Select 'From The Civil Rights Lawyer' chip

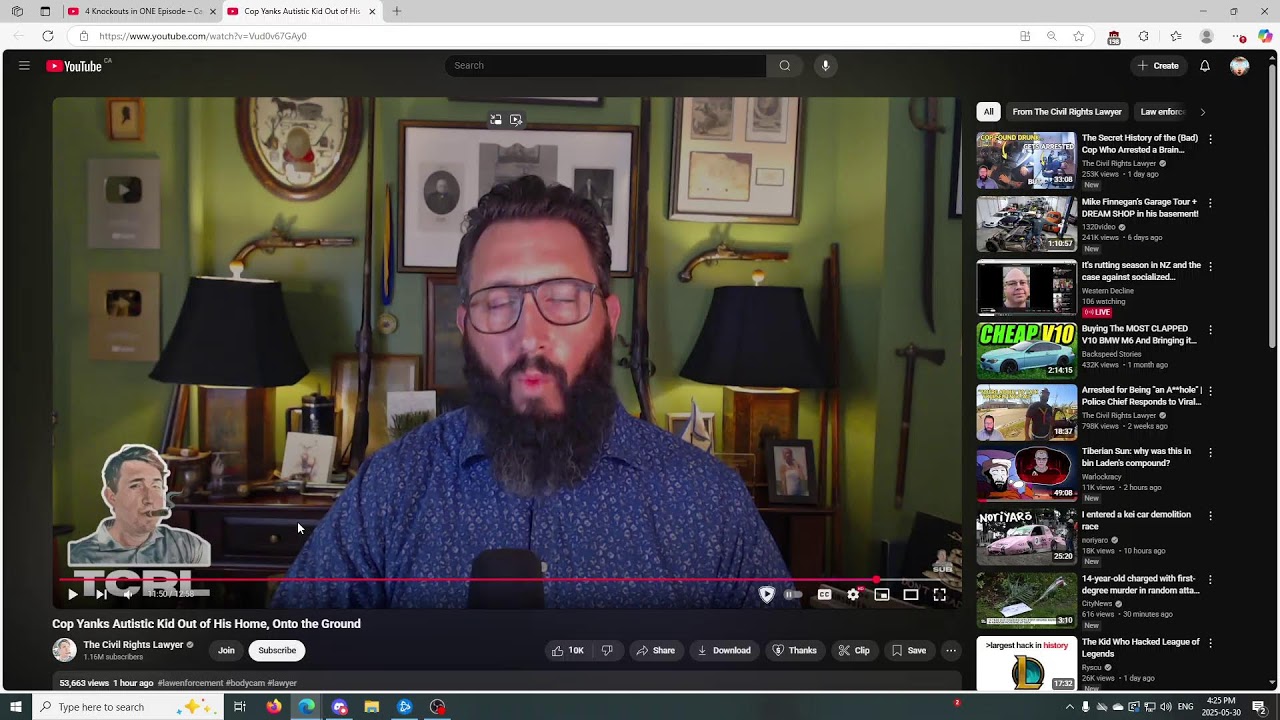tap(1067, 112)
